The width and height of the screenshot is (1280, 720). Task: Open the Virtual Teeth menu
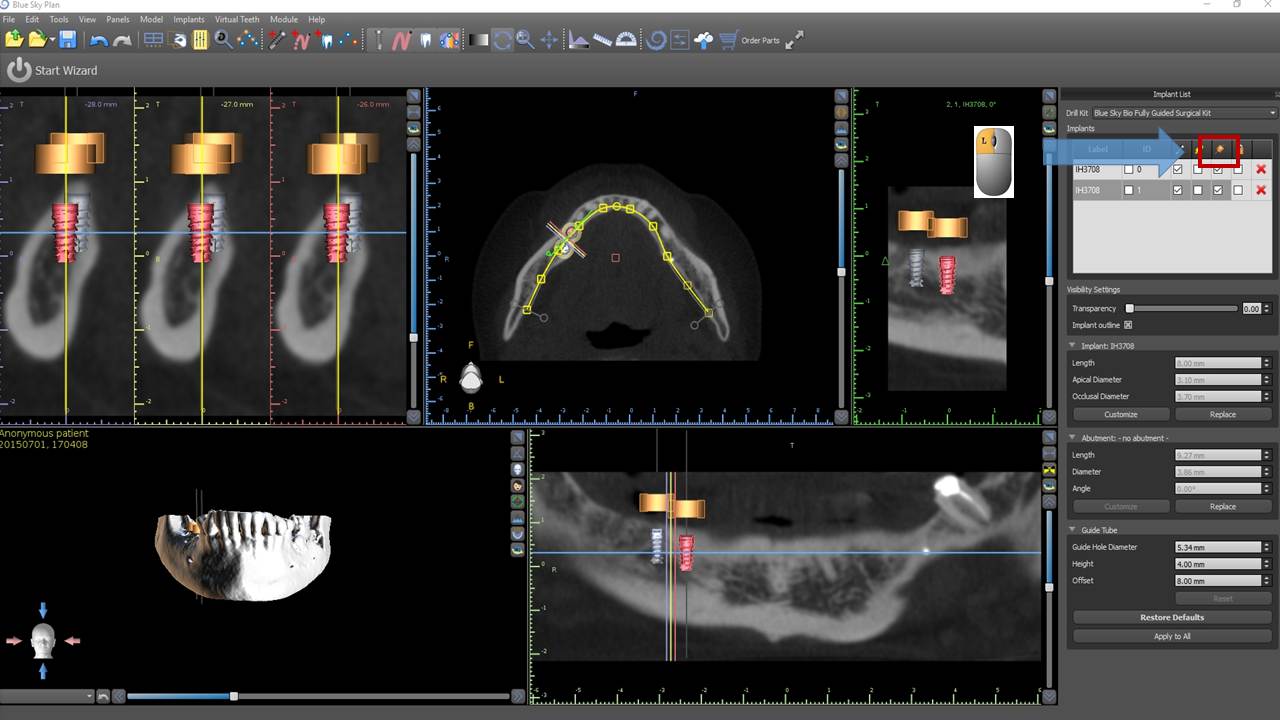point(237,19)
